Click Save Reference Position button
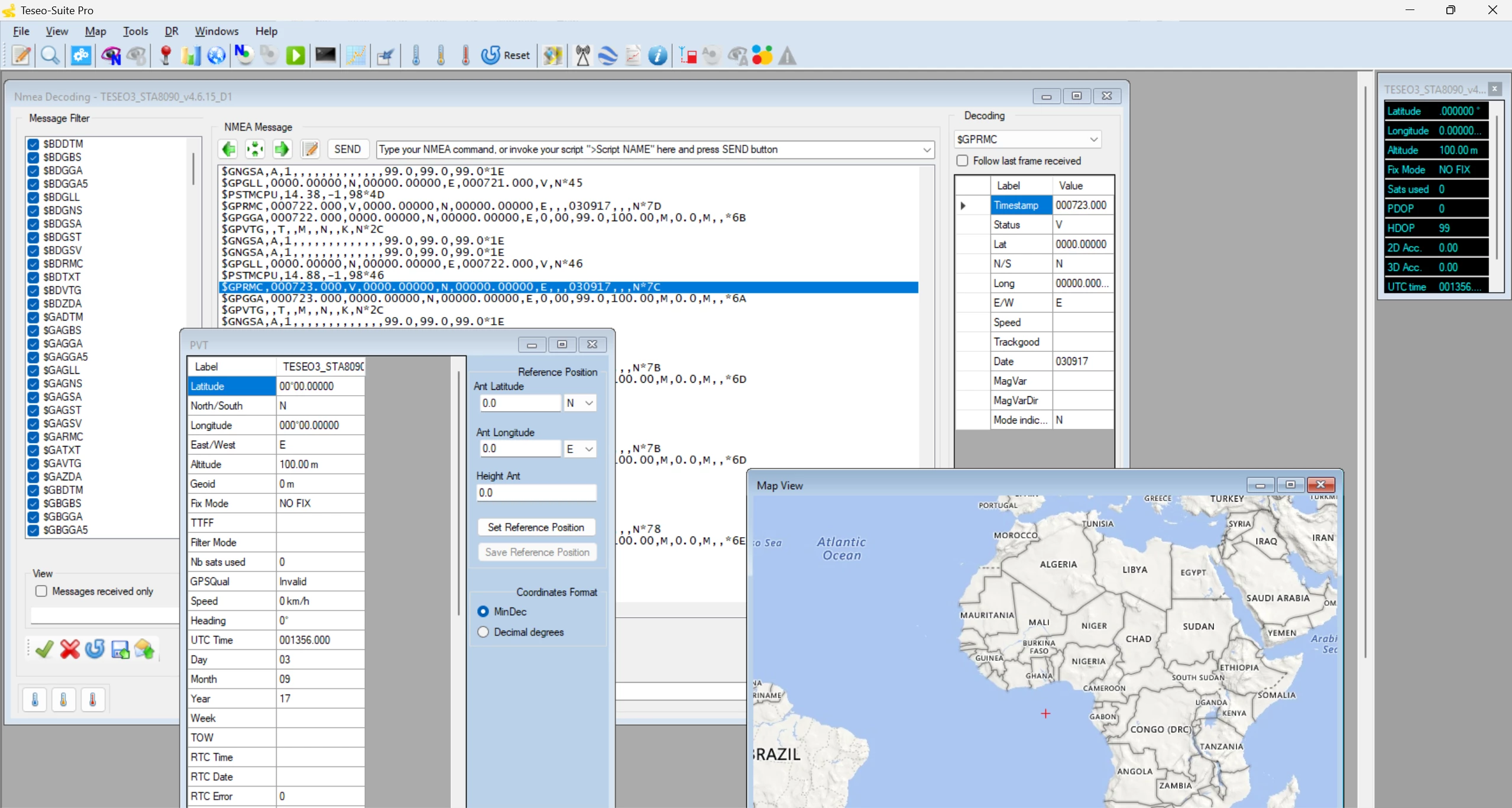Viewport: 1512px width, 808px height. click(x=537, y=552)
